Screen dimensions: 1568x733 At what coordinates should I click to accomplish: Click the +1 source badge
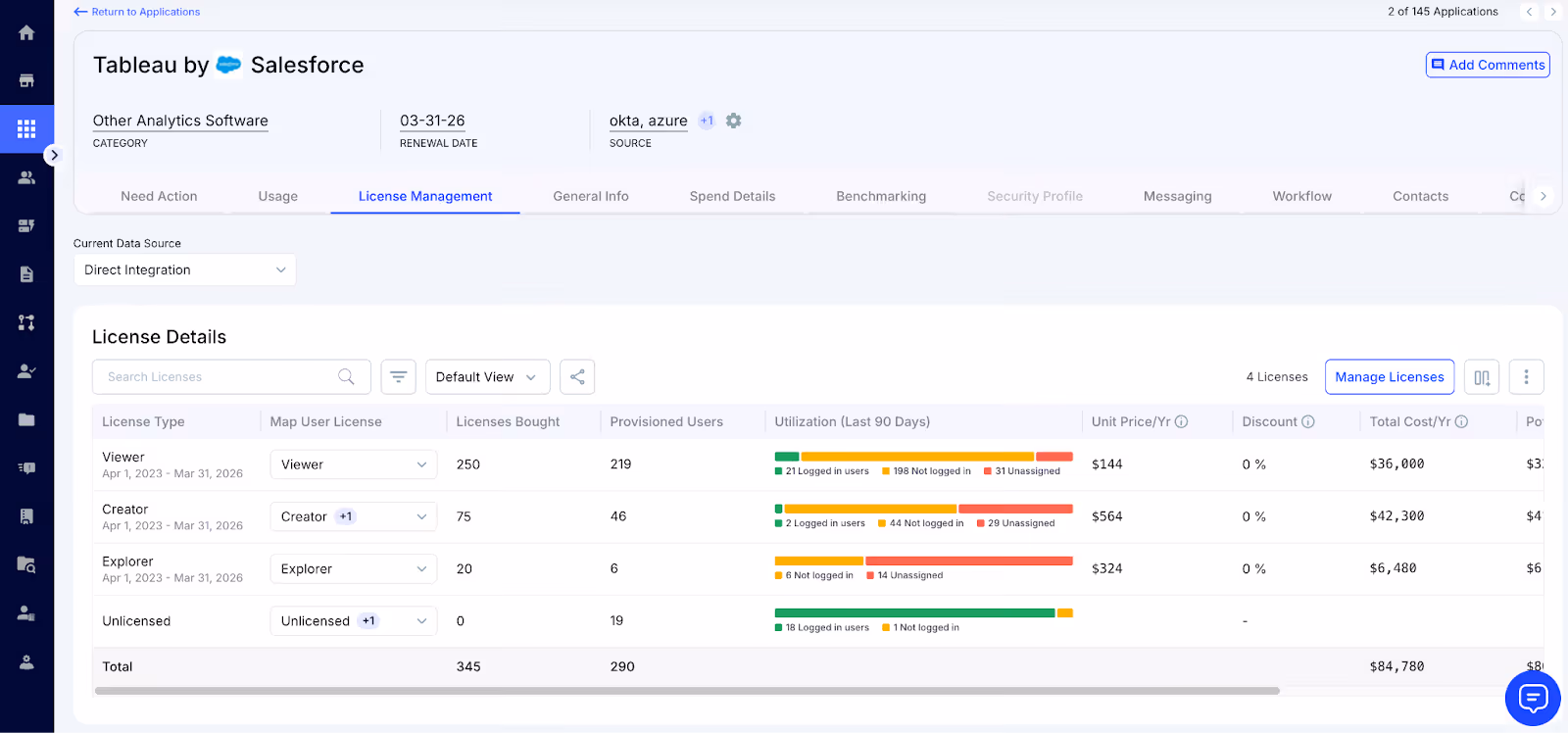[x=707, y=121]
